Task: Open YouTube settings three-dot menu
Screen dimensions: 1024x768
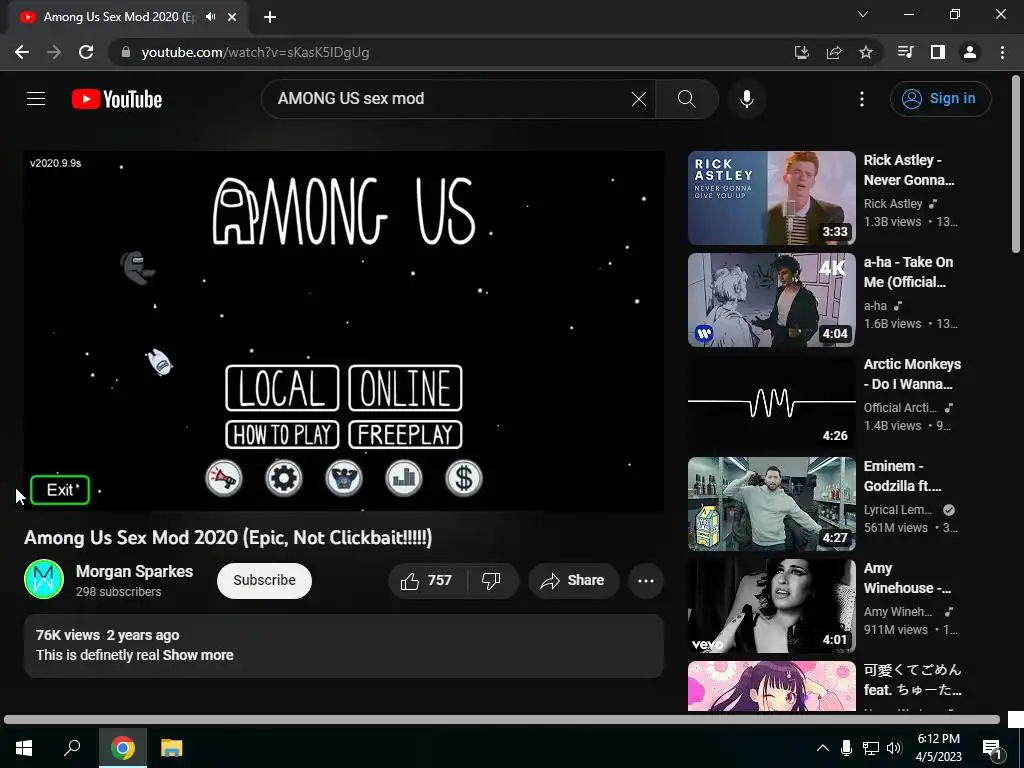Action: (861, 99)
